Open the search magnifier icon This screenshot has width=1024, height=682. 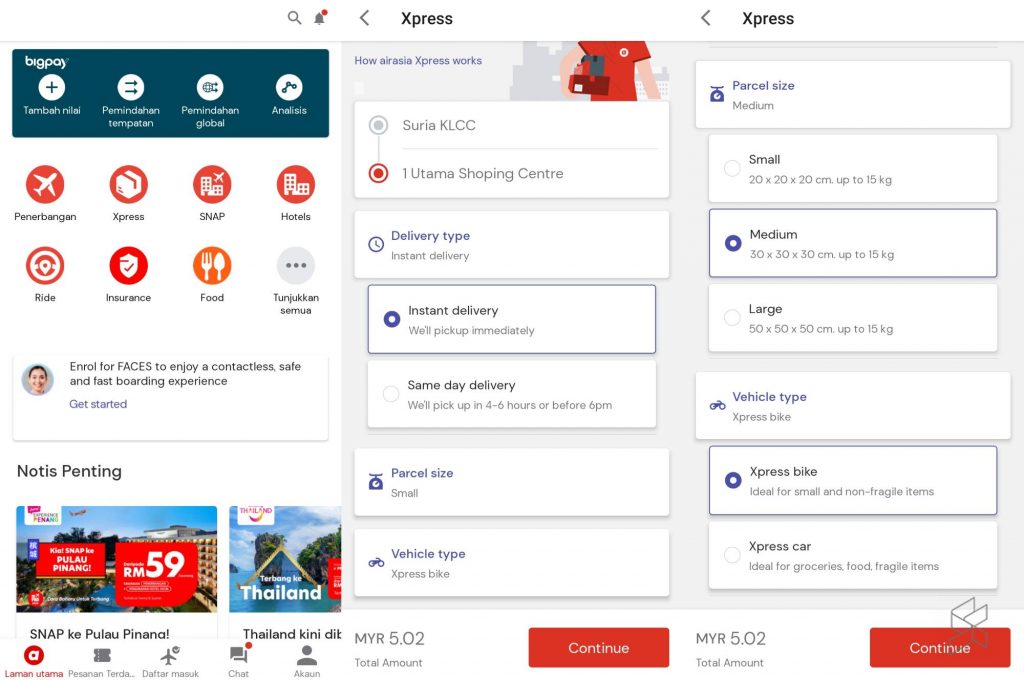point(295,18)
